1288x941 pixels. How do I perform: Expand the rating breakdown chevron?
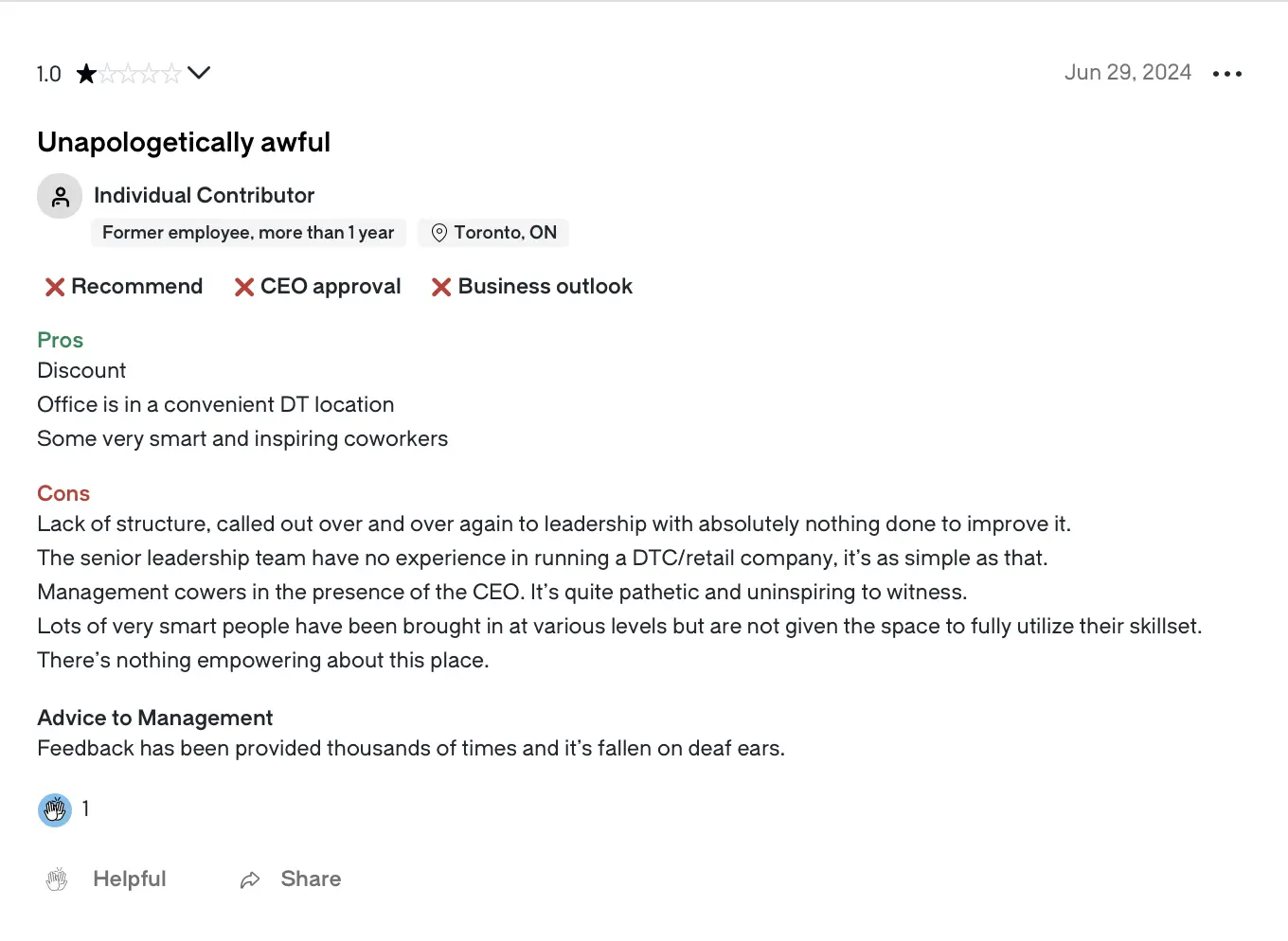(199, 73)
